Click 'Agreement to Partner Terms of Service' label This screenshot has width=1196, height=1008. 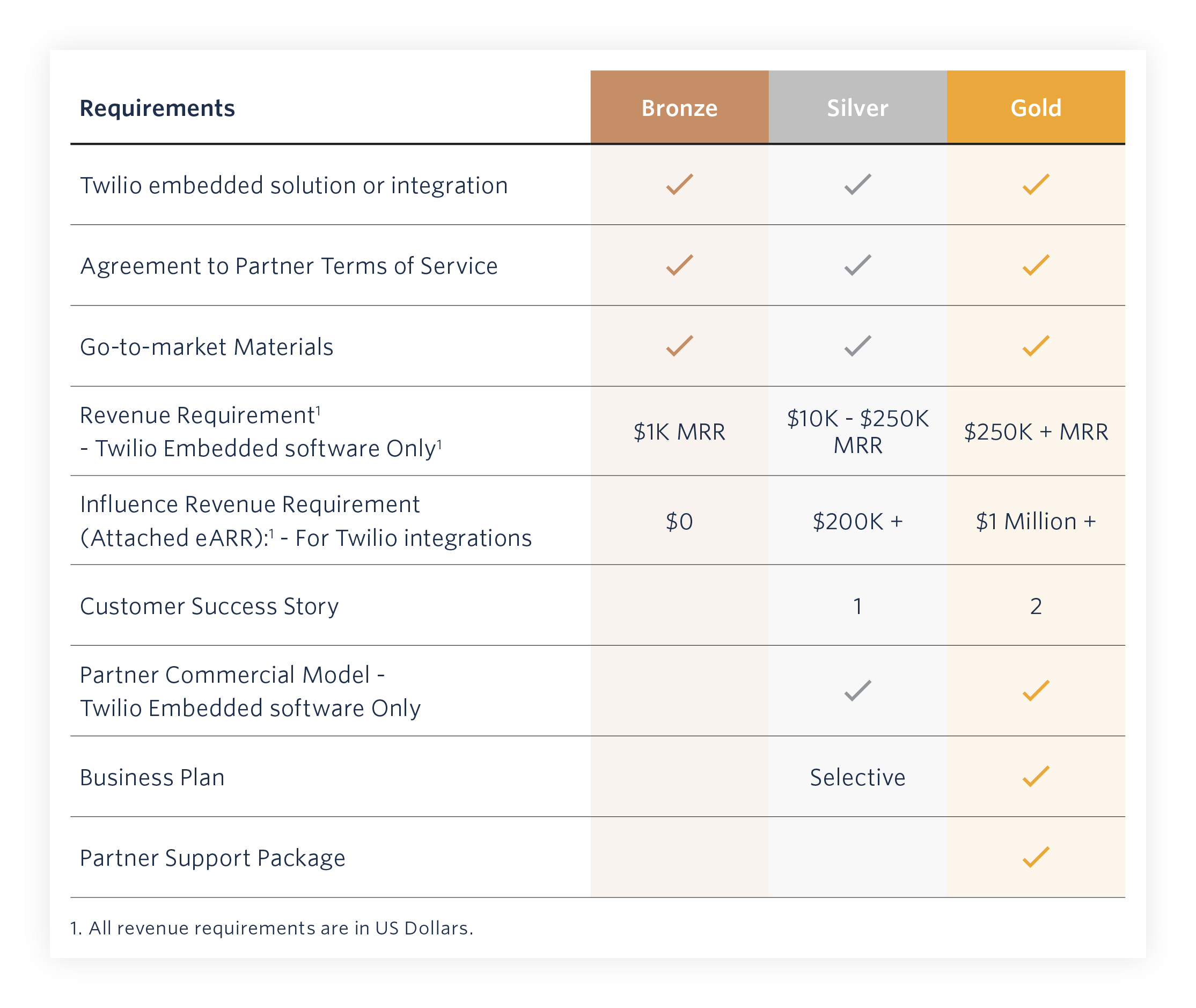point(289,266)
